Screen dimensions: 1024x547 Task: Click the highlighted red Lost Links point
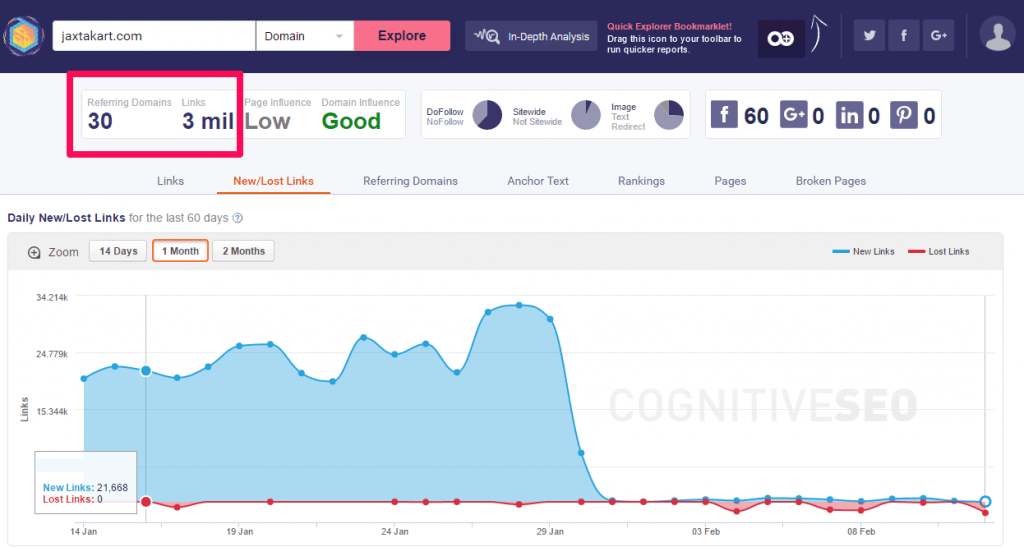(146, 501)
